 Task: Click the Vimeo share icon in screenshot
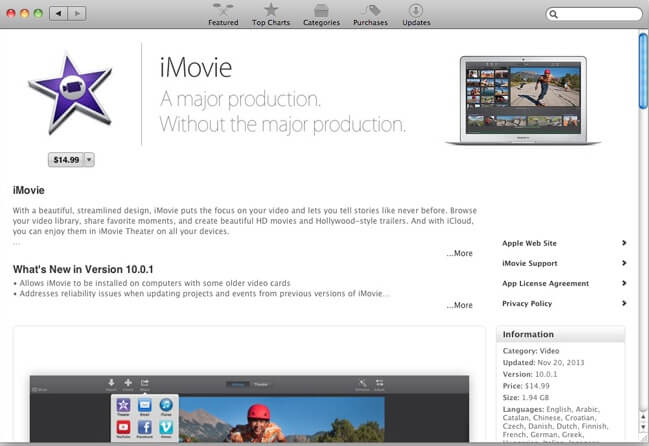166,427
